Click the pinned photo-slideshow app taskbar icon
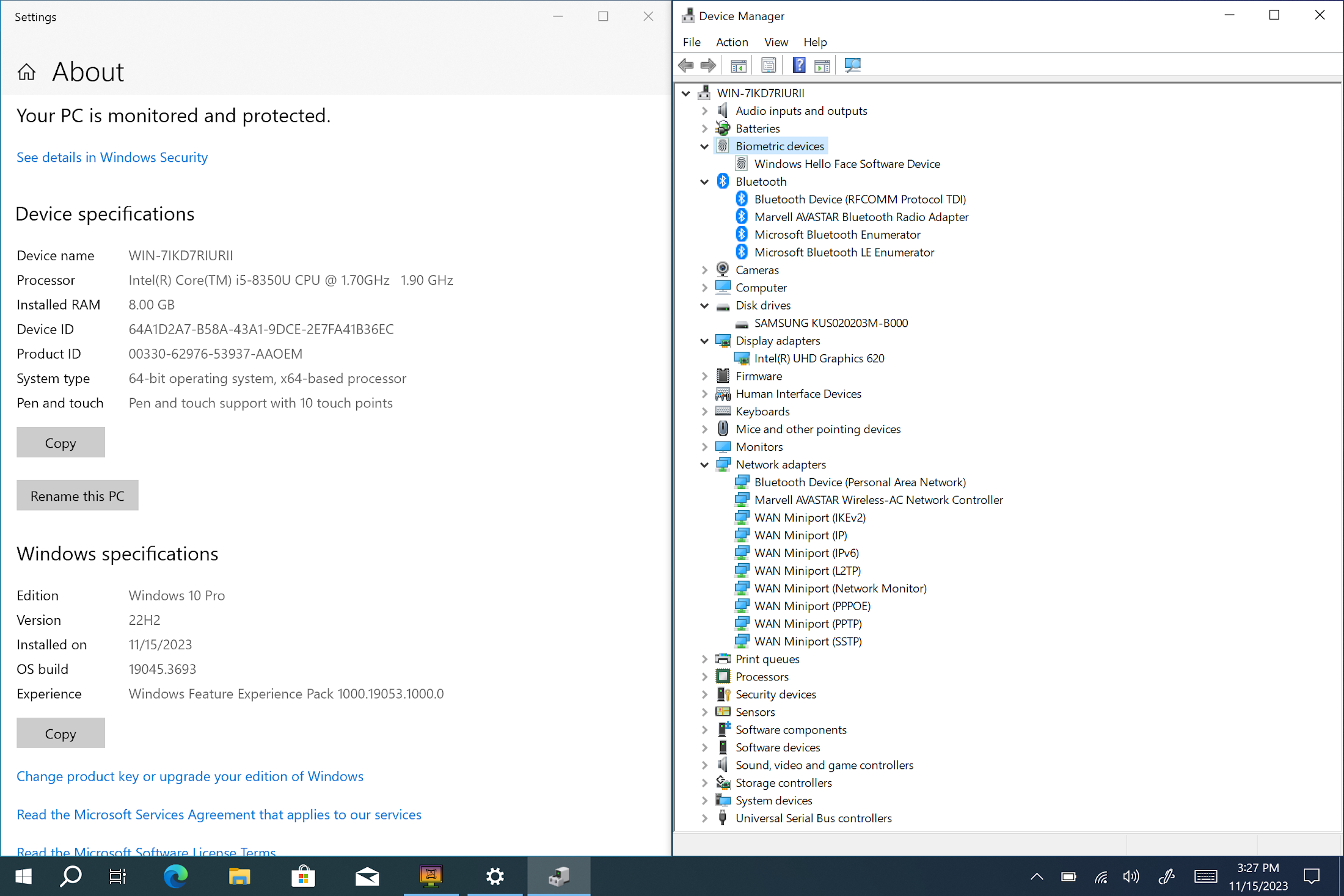The image size is (1344, 896). tap(431, 877)
